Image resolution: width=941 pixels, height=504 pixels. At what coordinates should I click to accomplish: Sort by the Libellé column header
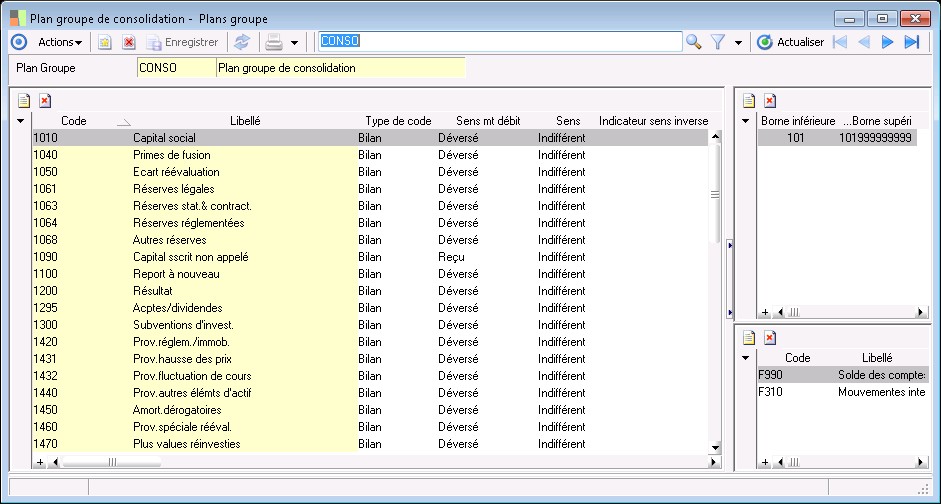[245, 121]
